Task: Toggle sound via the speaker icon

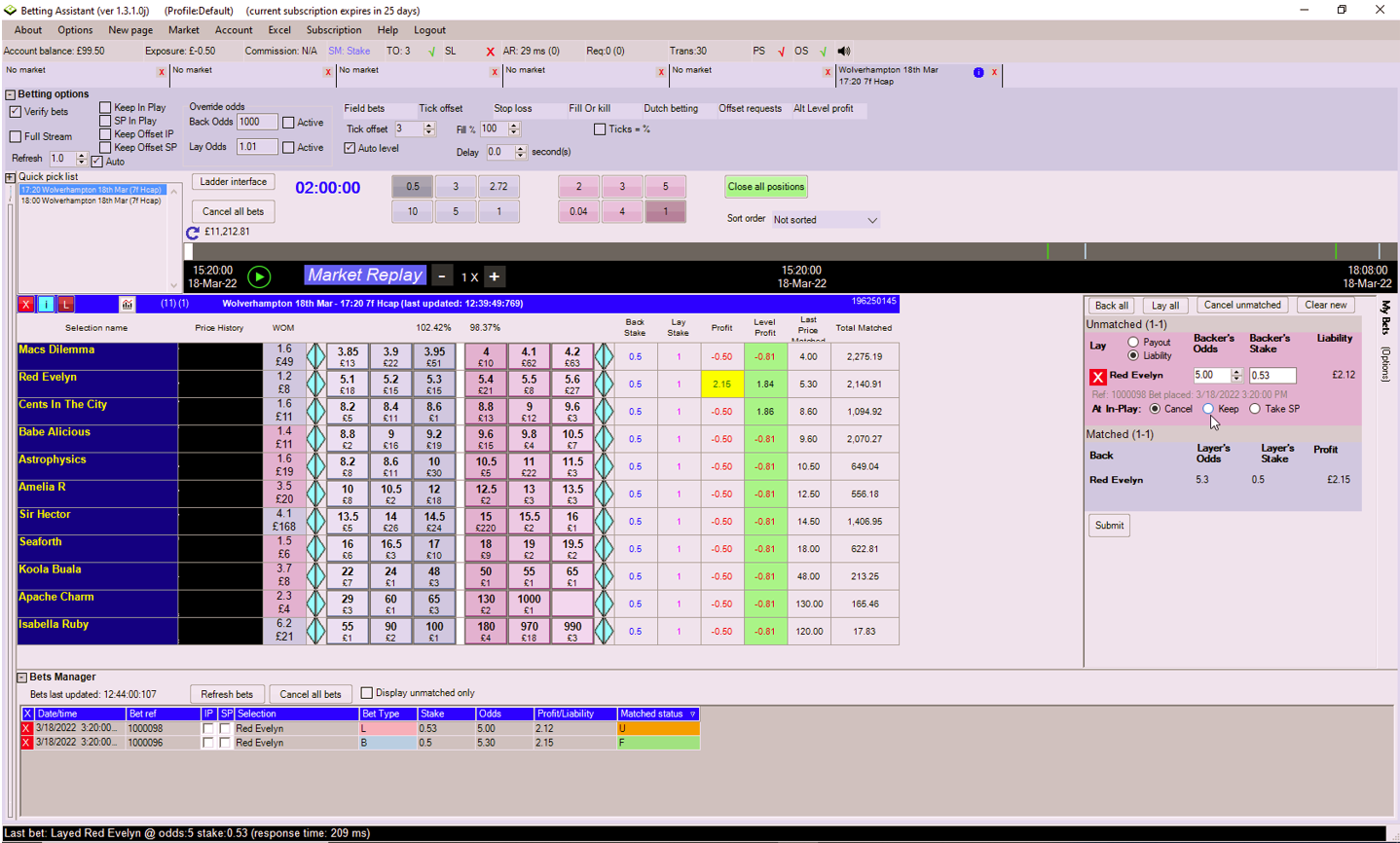Action: coord(844,51)
